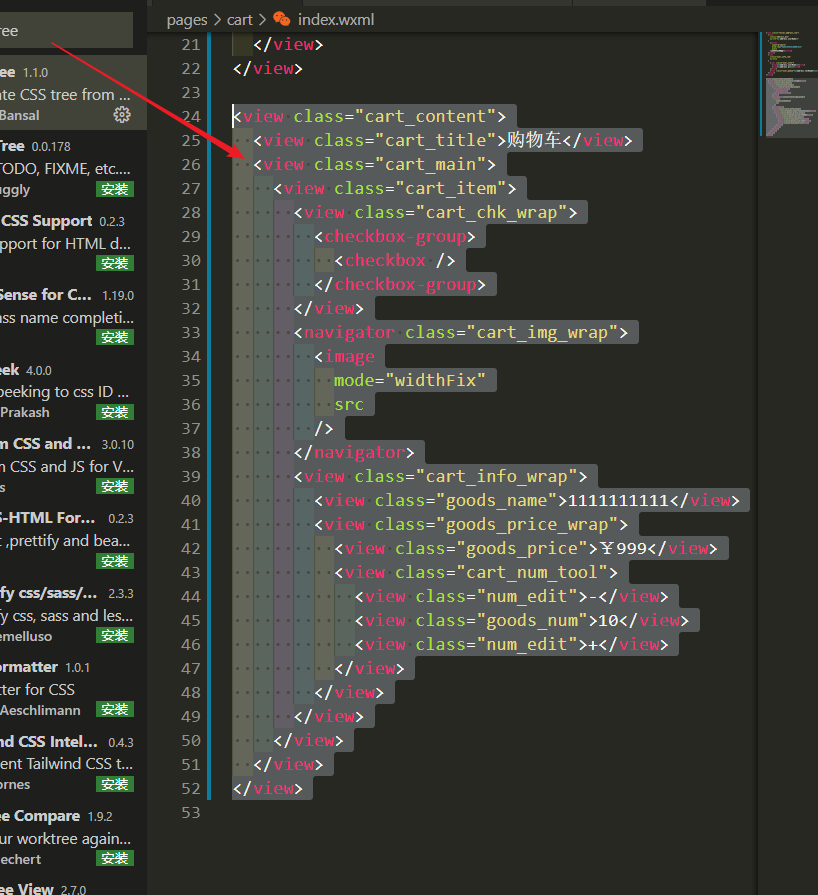The height and width of the screenshot is (895, 818).
Task: Install the CSS Support 0.2.3 extension
Action: [115, 263]
